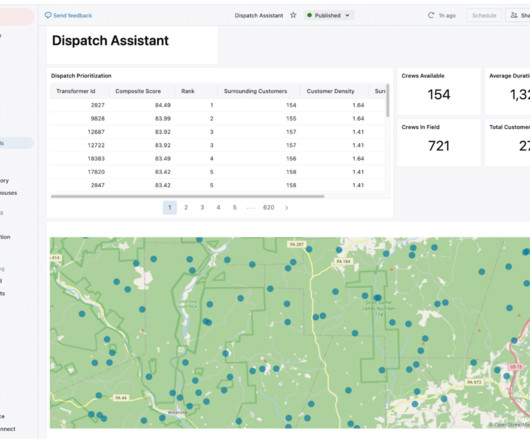The height and width of the screenshot is (442, 530).
Task: Select transformer id 2827 cell
Action: 98,105
